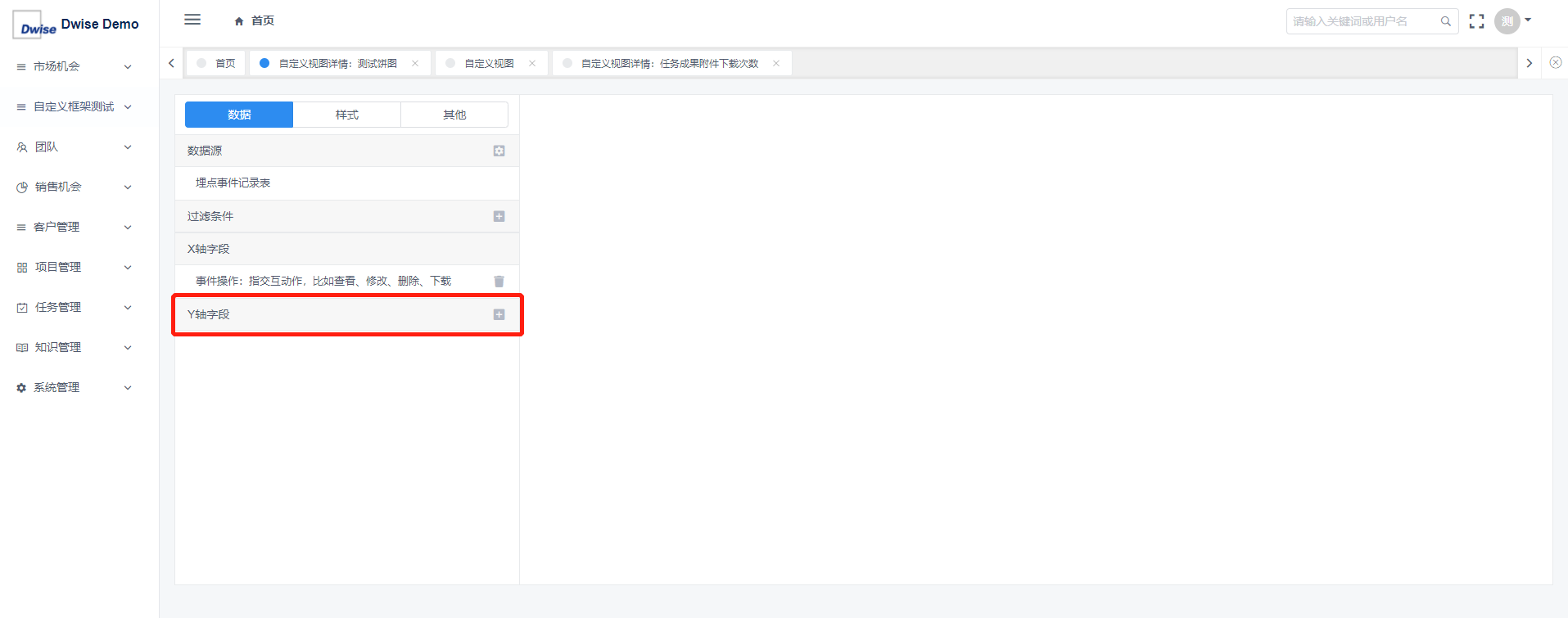Select the 埋点事件记录表 data source entry
The image size is (1568, 618).
click(233, 183)
